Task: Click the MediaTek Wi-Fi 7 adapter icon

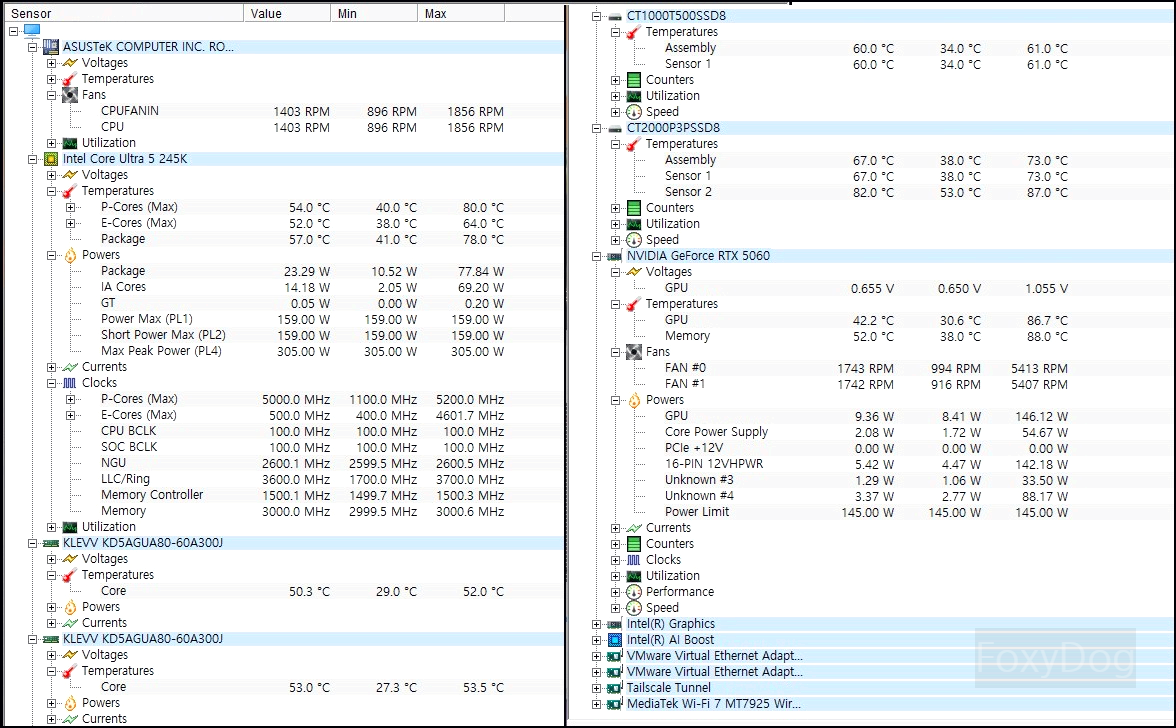Action: coord(615,704)
